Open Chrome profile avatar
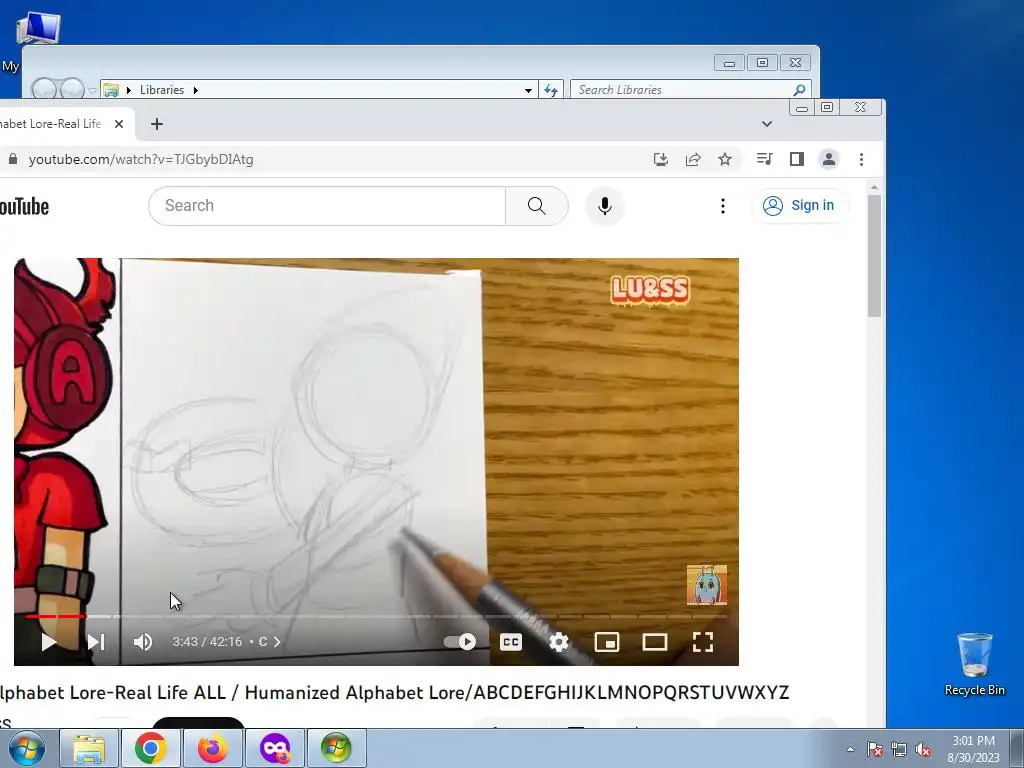The height and width of the screenshot is (768, 1024). [x=829, y=159]
